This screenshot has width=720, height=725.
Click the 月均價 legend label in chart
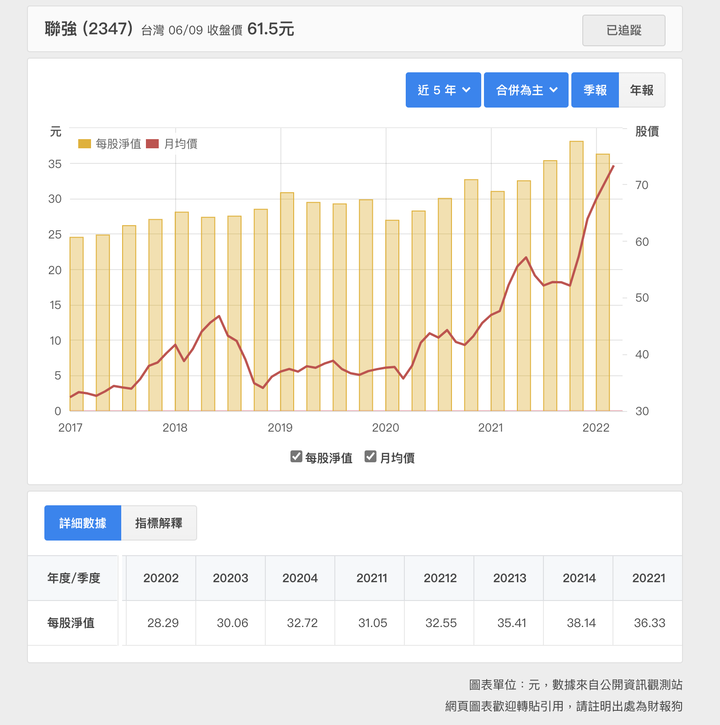[180, 144]
